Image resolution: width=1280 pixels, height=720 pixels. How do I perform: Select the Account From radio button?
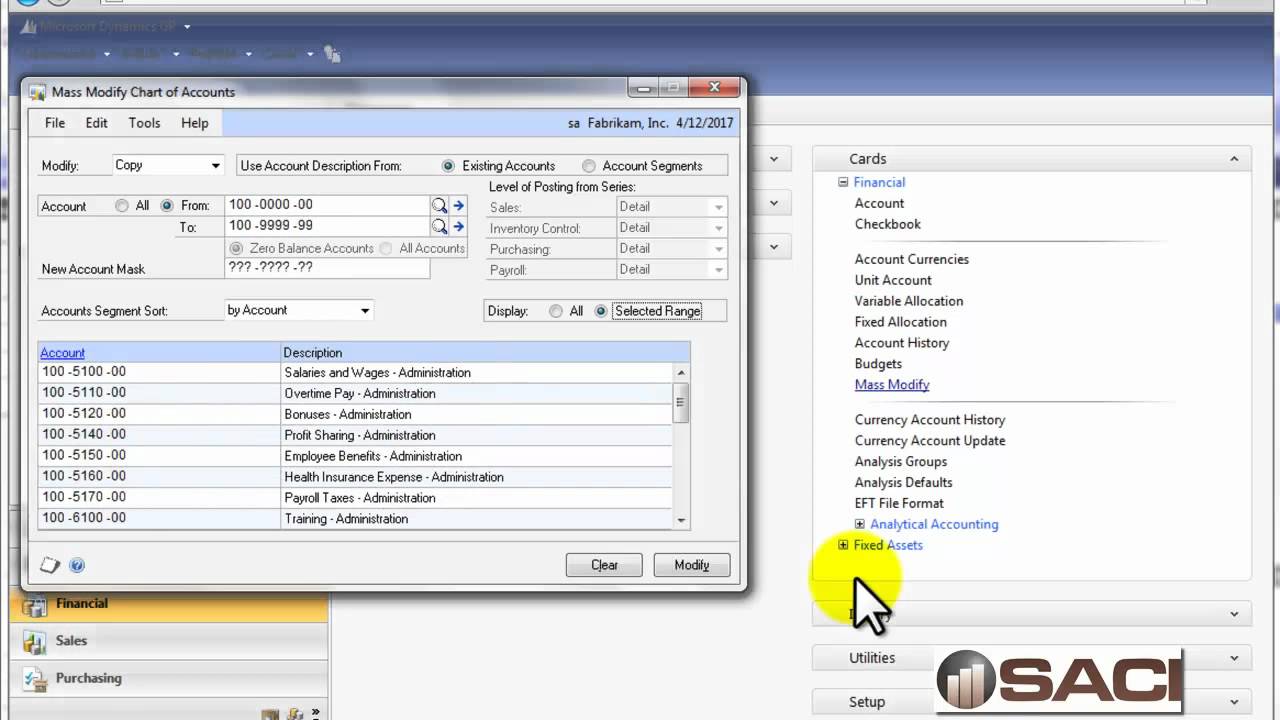(167, 205)
